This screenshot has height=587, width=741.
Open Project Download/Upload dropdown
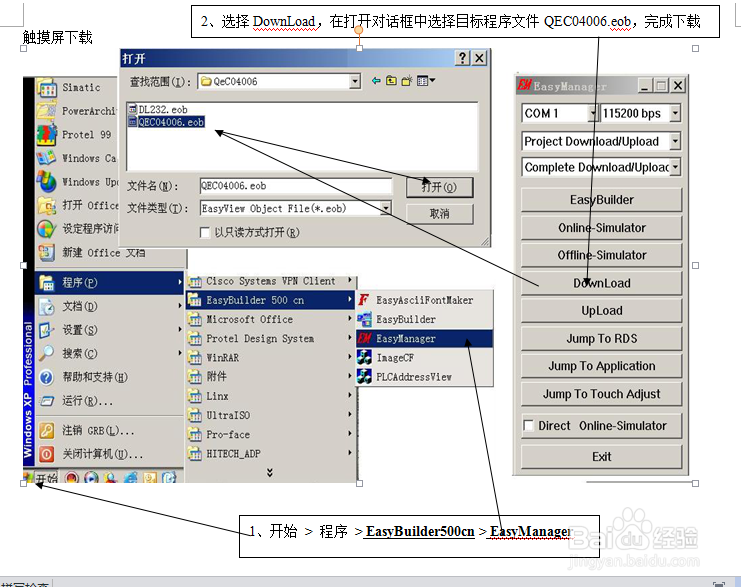(675, 141)
